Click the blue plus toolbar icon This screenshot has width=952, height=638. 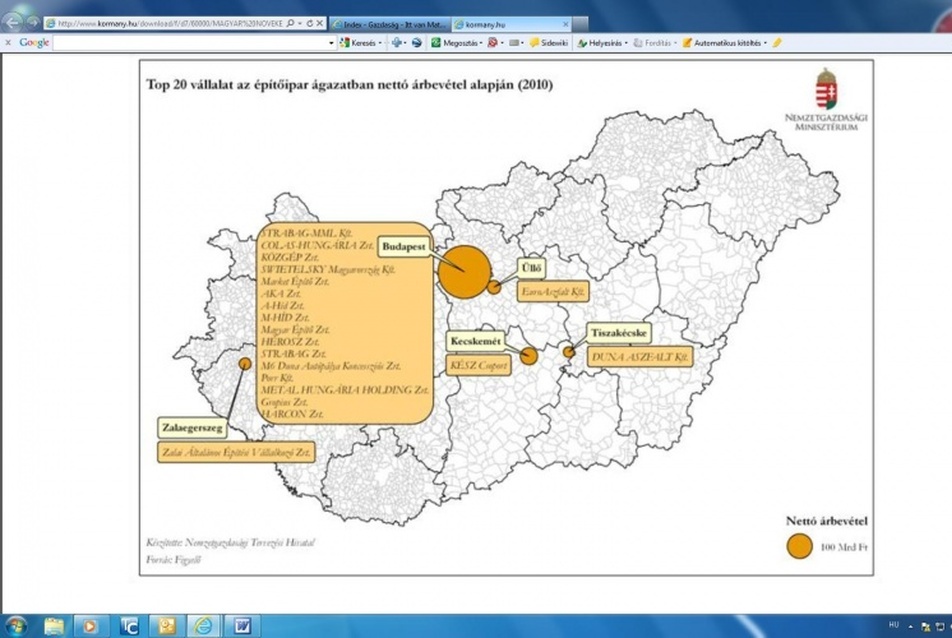pos(397,42)
